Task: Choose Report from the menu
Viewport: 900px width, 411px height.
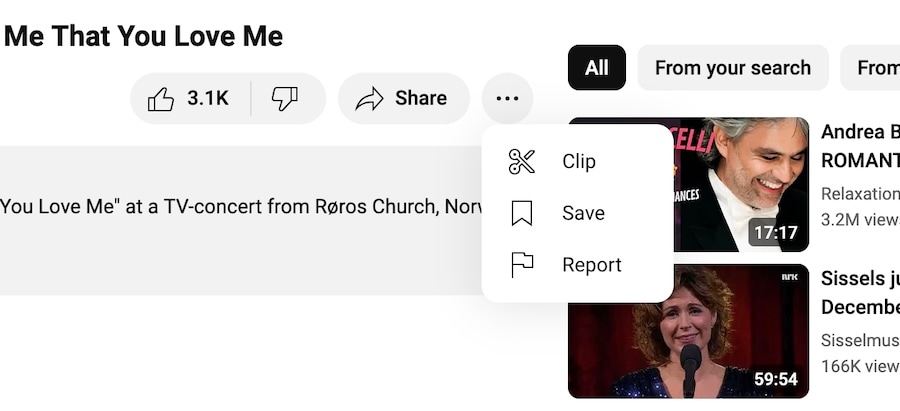Action: (578, 265)
